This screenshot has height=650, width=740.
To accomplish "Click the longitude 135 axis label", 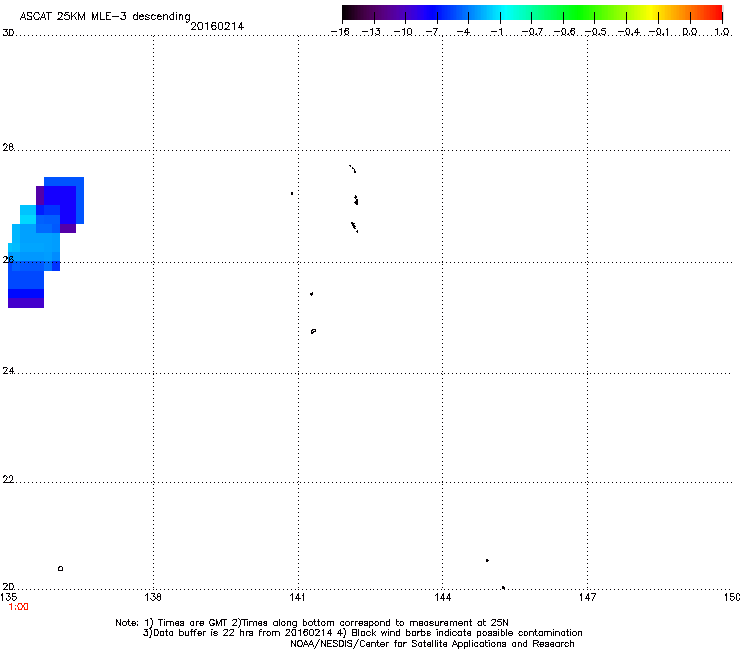I will point(9,597).
